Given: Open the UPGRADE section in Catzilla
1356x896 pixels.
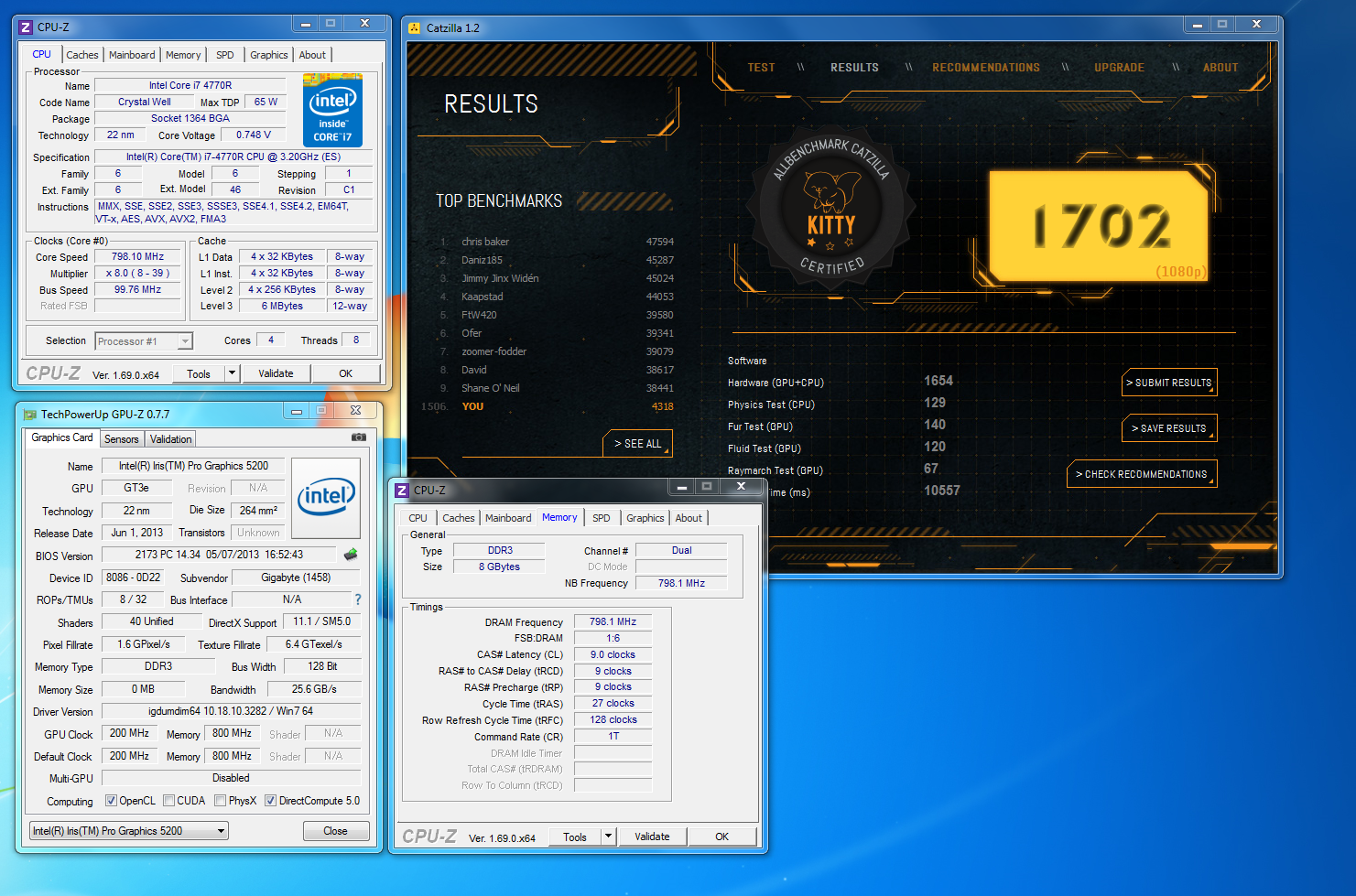Looking at the screenshot, I should (x=1119, y=68).
